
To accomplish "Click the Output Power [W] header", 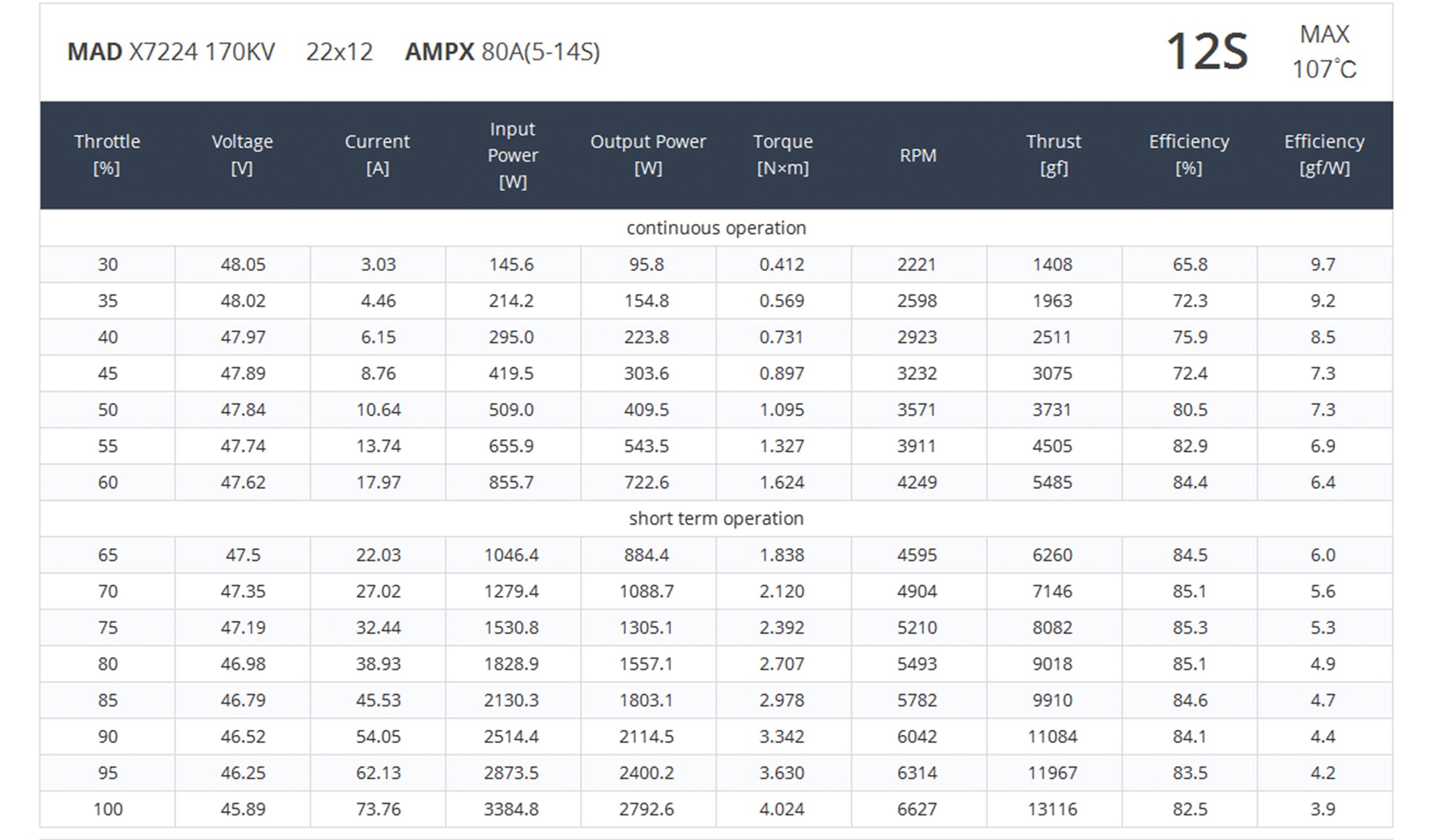I will [x=648, y=154].
